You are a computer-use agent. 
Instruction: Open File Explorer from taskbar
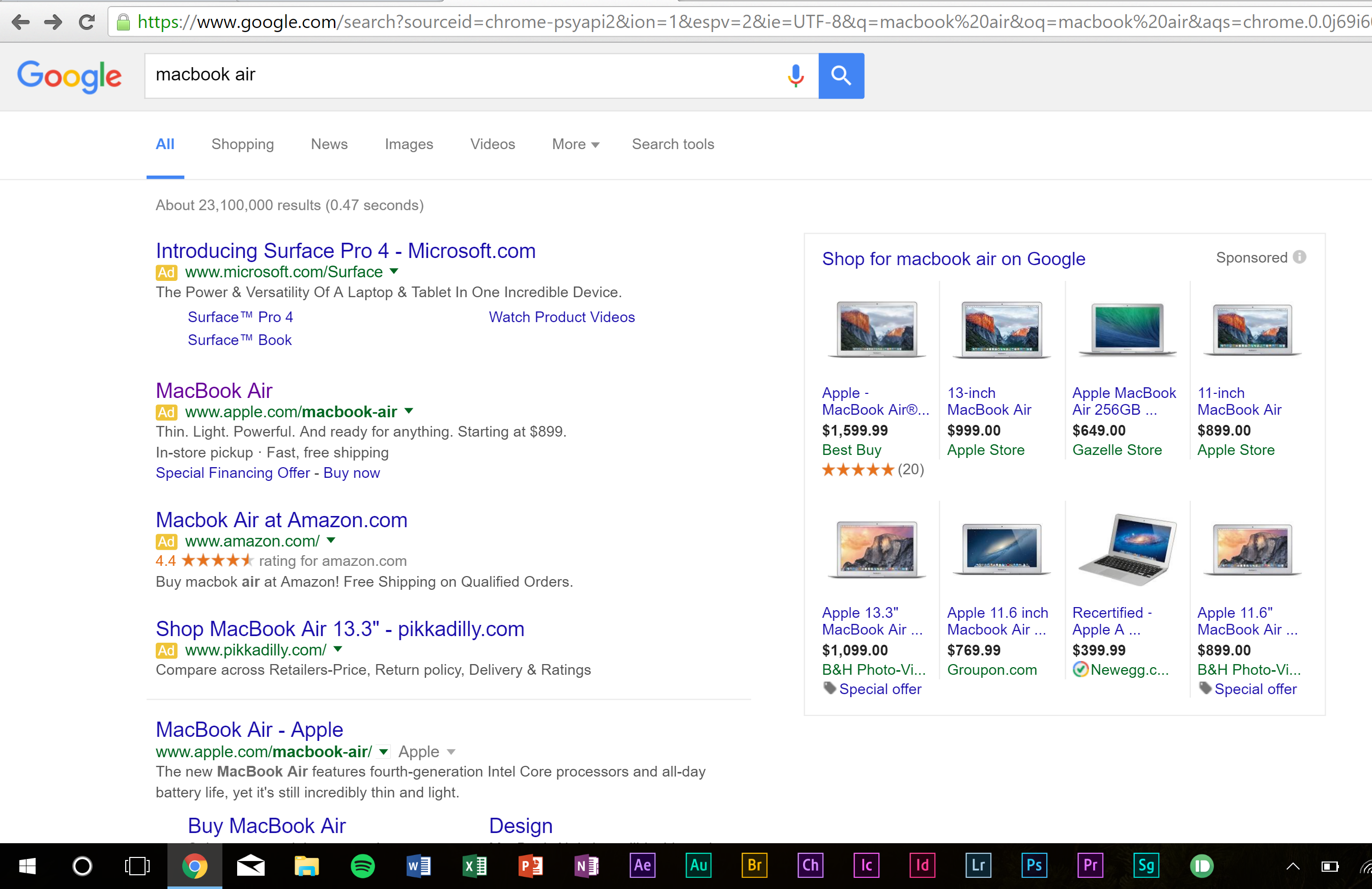[x=307, y=866]
